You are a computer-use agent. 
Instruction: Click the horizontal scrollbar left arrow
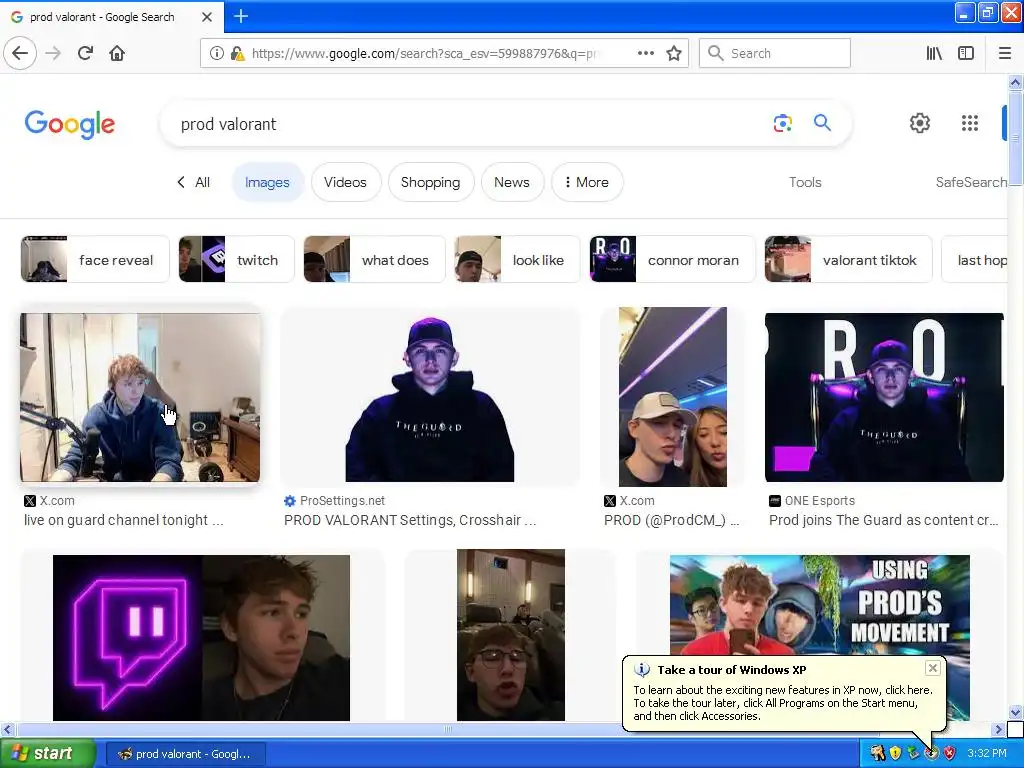(x=7, y=729)
